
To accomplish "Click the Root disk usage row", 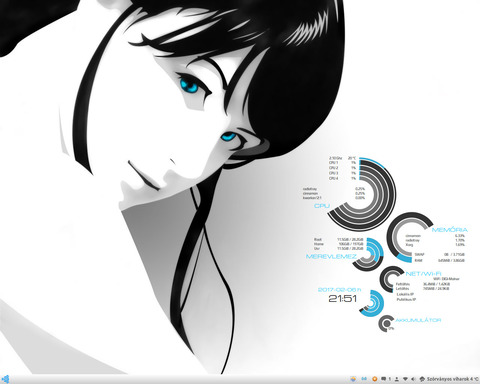I will [x=338, y=239].
